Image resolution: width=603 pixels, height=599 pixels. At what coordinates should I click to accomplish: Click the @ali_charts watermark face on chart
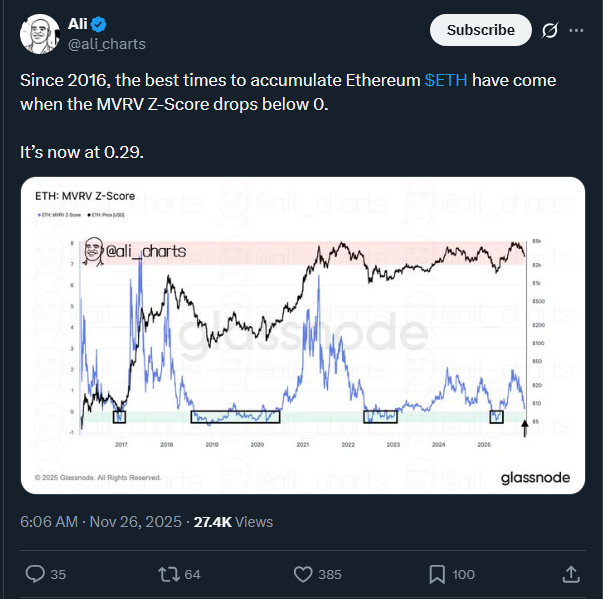pos(95,252)
